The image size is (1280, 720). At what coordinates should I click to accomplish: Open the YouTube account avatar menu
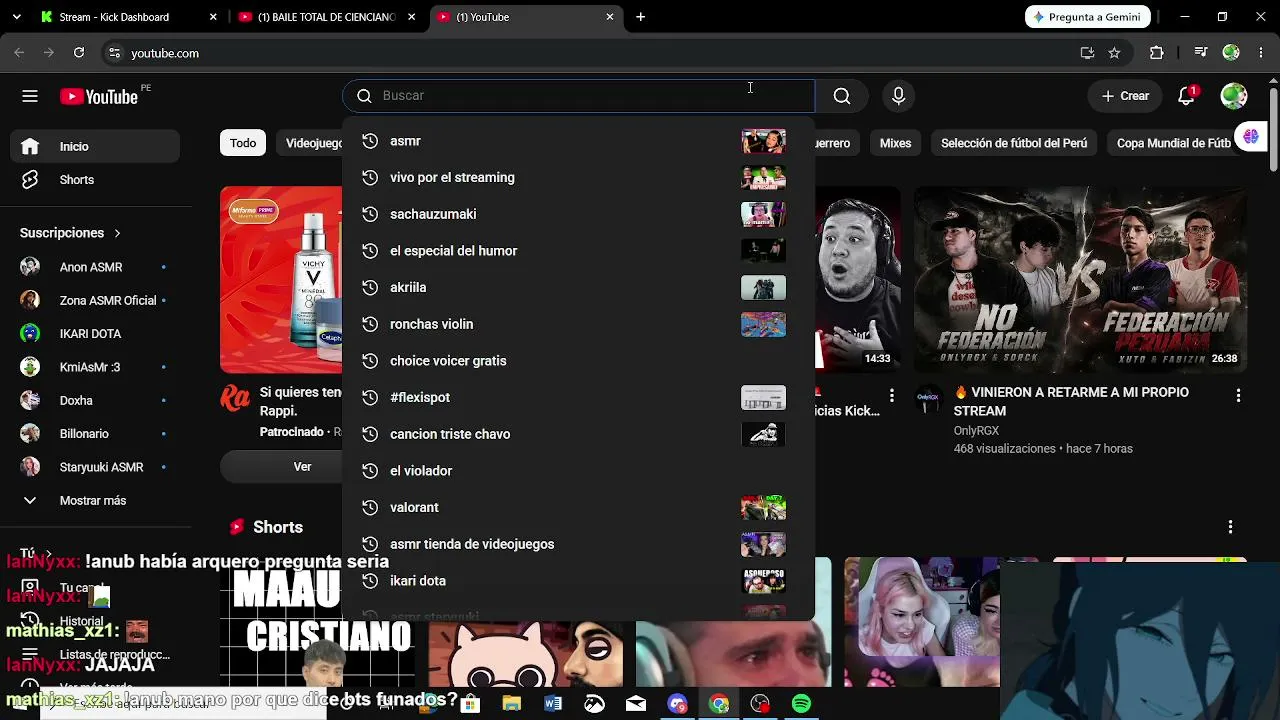click(1234, 96)
